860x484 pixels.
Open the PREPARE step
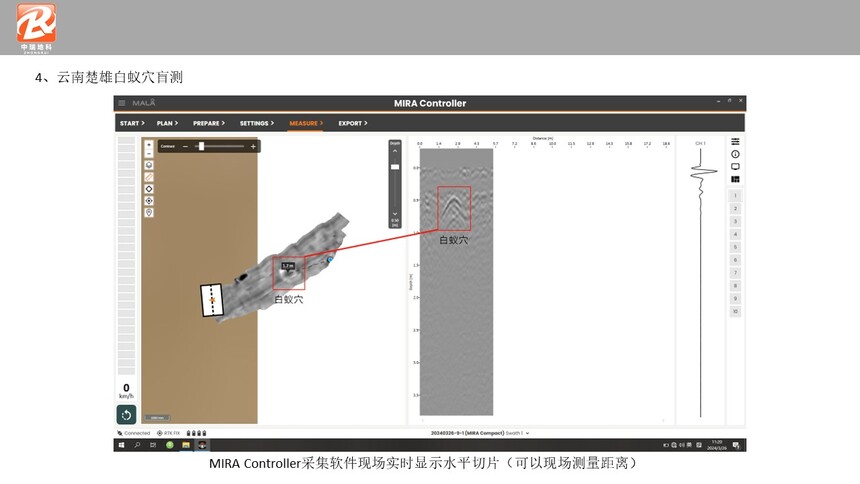click(209, 123)
